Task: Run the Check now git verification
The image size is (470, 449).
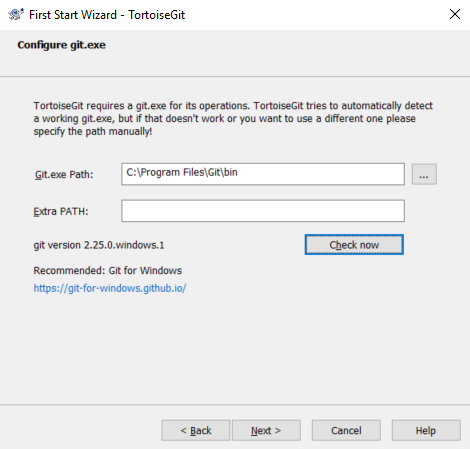Action: 354,245
